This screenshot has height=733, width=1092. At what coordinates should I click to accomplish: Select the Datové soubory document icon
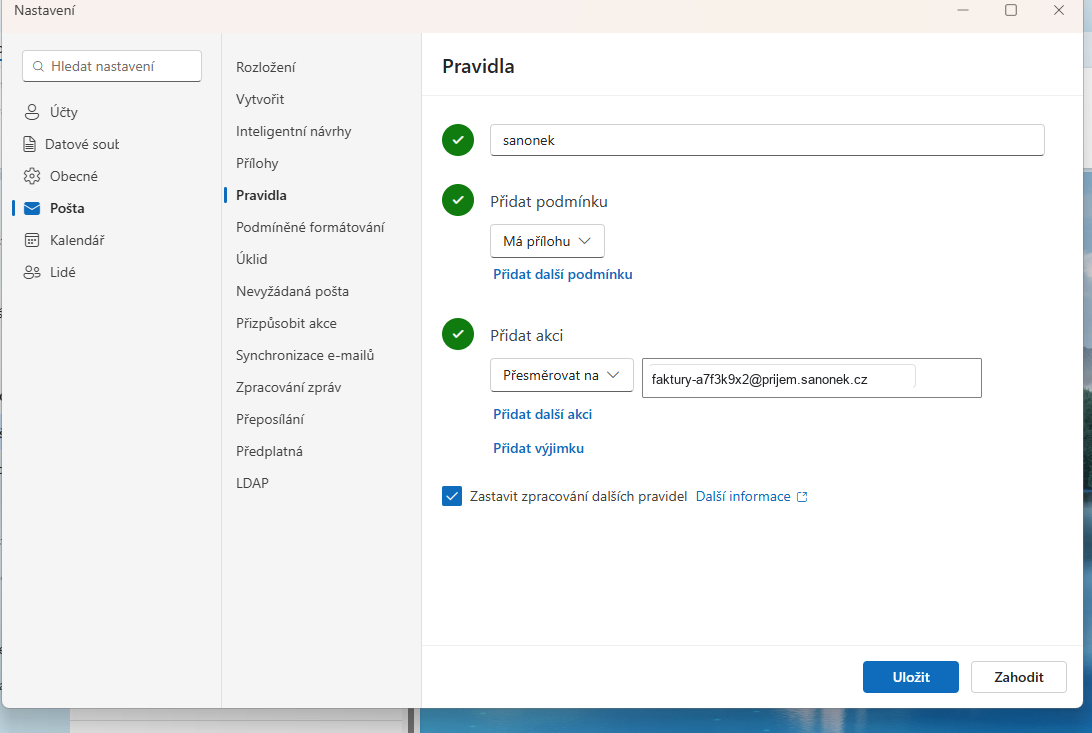pos(29,144)
